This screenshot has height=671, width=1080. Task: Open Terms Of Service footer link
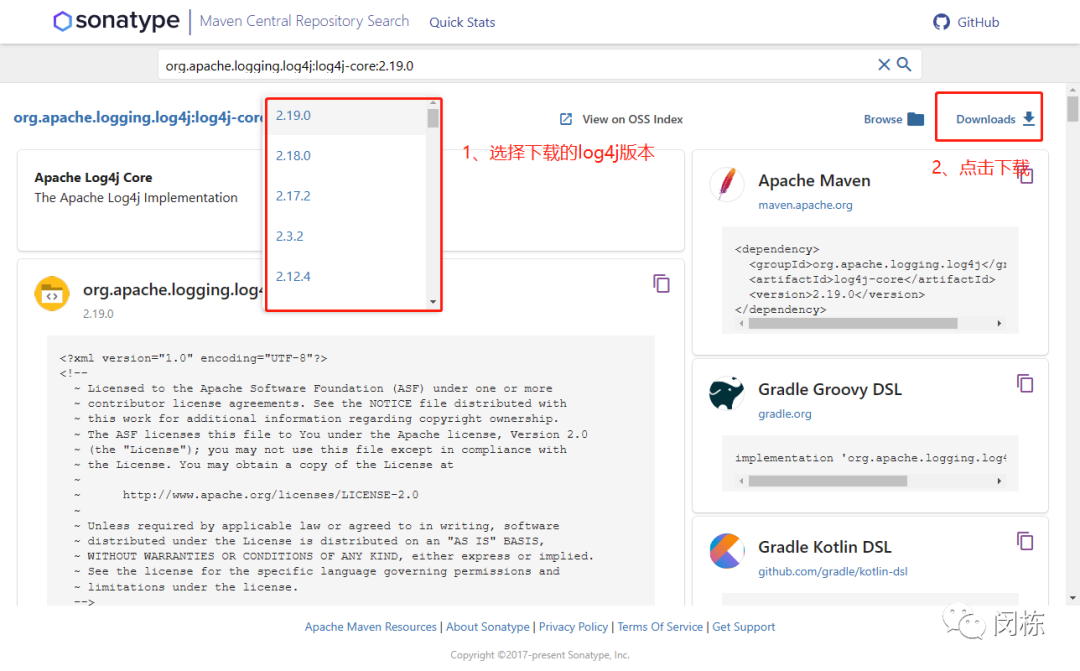tap(660, 627)
